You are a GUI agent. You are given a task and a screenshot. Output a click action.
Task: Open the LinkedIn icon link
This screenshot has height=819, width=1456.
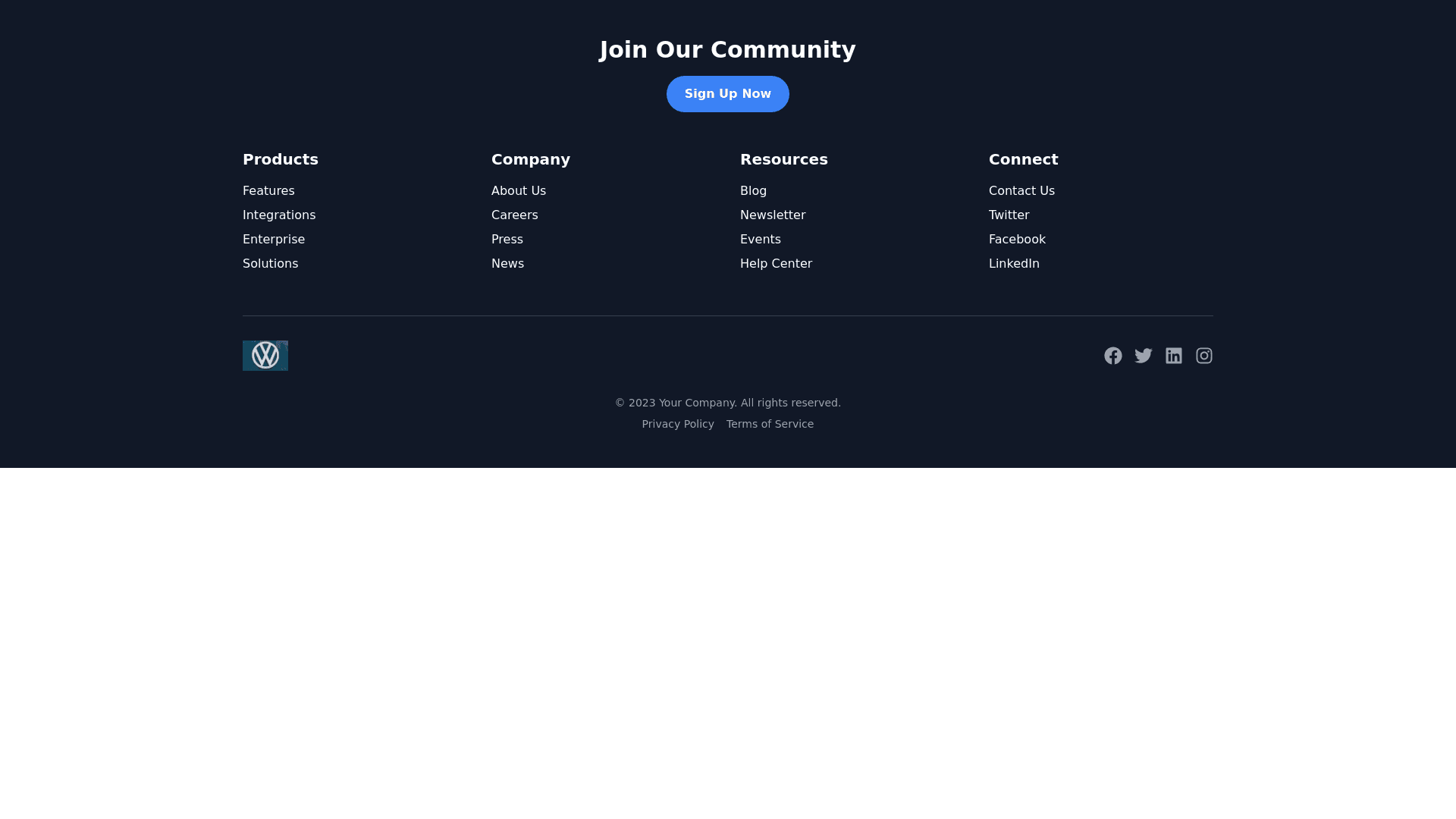[x=1173, y=356]
